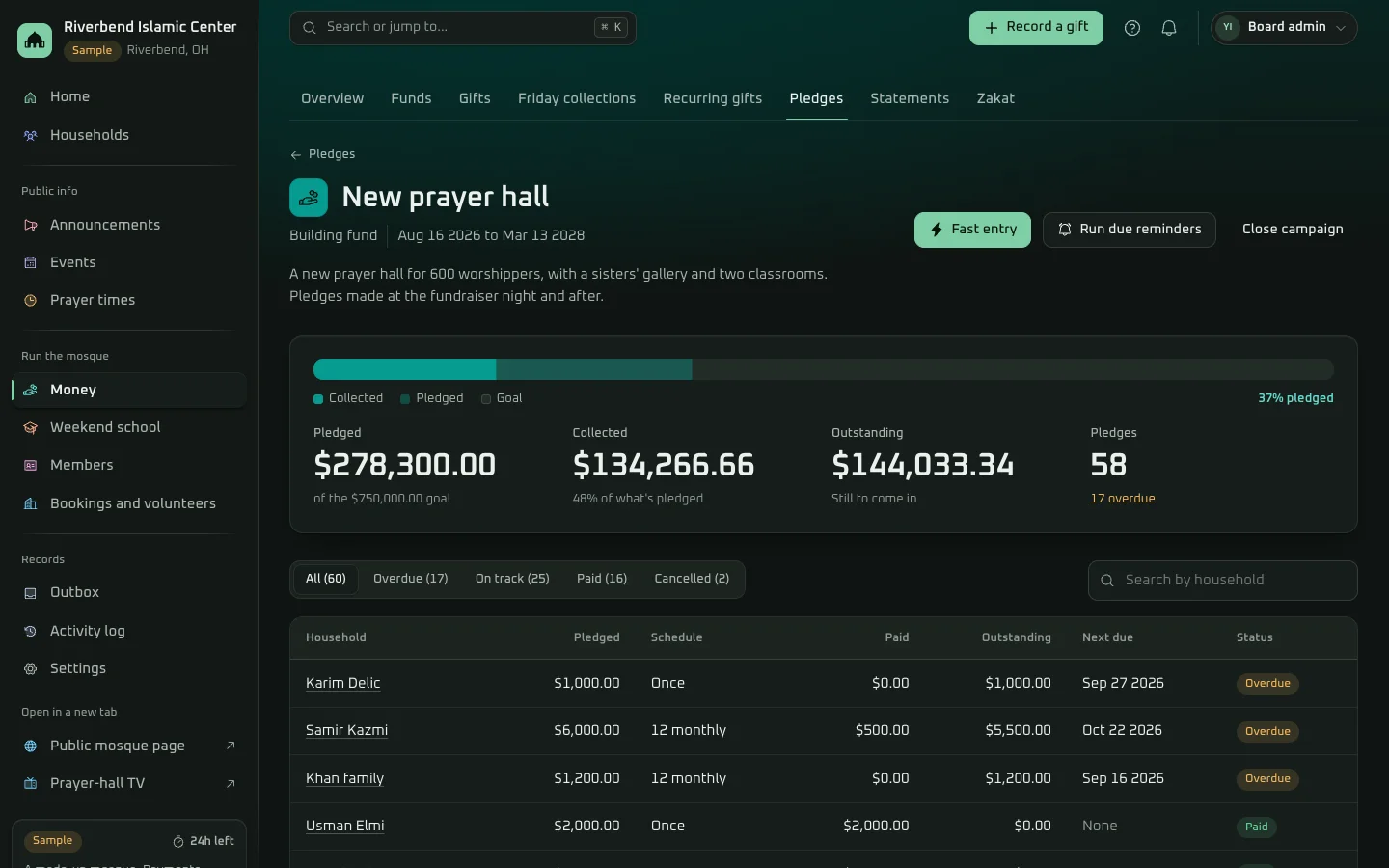
Task: Show Cancelled (2) pledges
Action: [692, 579]
